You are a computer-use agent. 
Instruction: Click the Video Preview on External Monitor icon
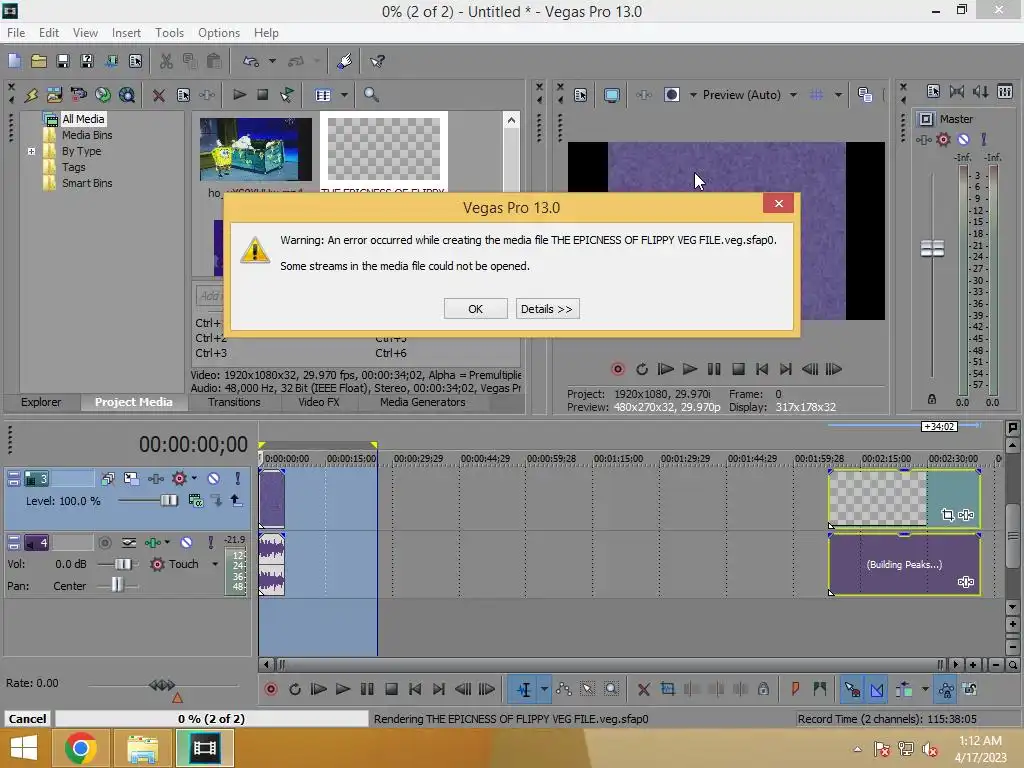coord(612,95)
